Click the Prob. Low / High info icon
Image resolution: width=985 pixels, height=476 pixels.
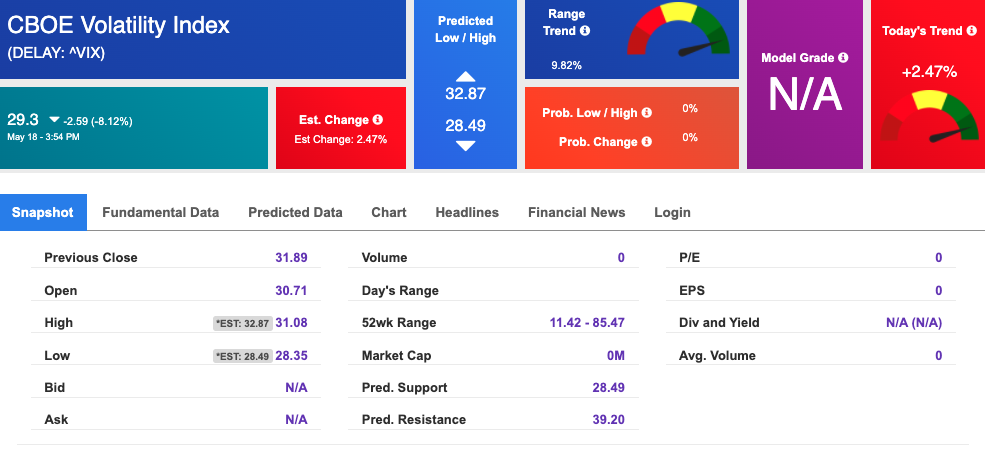[646, 112]
